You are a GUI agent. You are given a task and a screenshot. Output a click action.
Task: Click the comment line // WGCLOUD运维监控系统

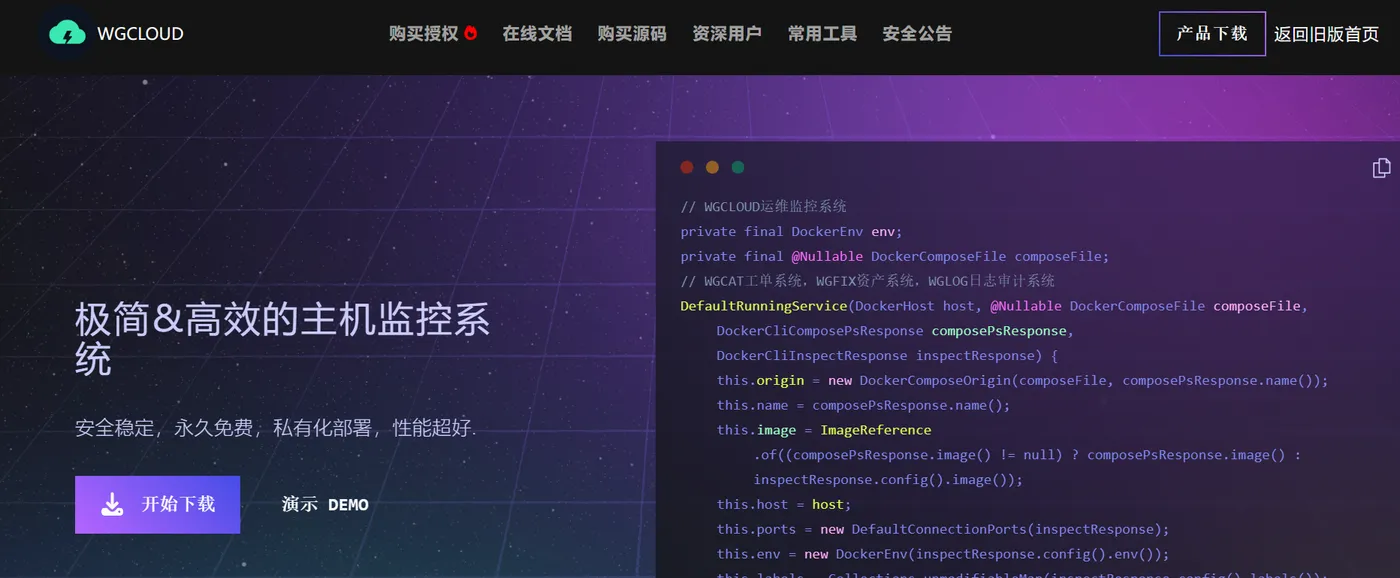coord(764,206)
